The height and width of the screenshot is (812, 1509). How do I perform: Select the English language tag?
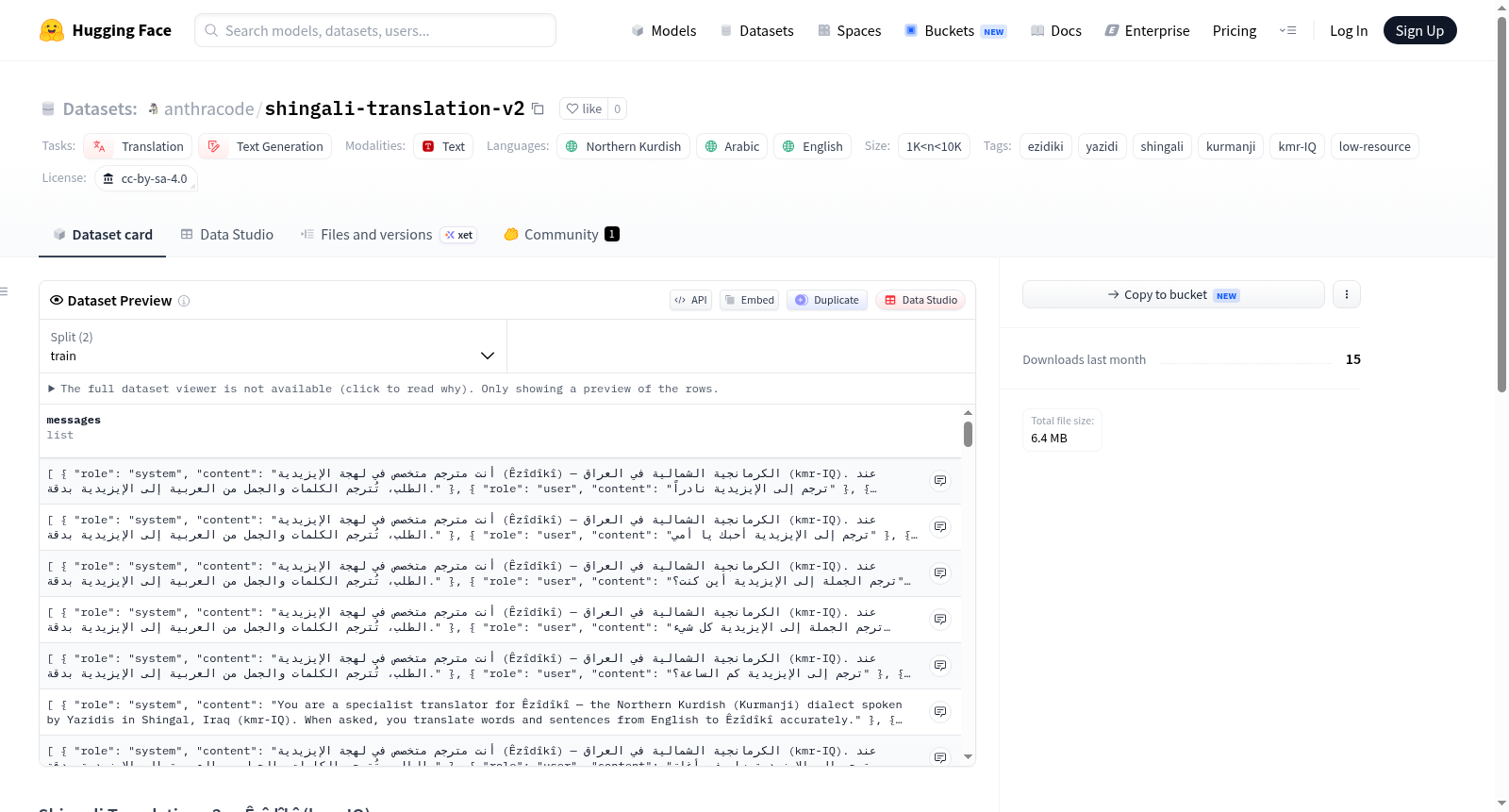pyautogui.click(x=813, y=146)
